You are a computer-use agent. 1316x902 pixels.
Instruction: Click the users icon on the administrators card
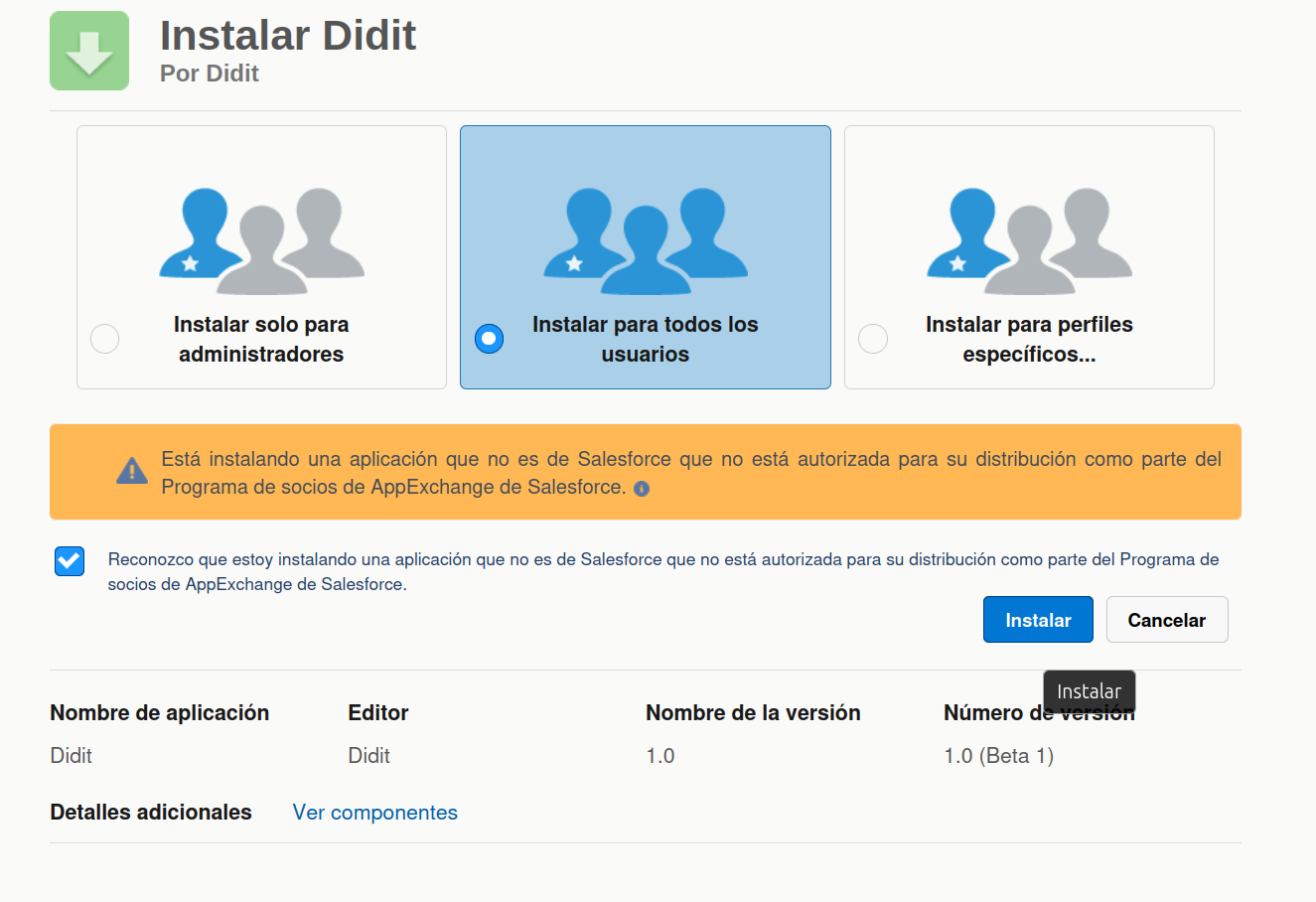260,238
